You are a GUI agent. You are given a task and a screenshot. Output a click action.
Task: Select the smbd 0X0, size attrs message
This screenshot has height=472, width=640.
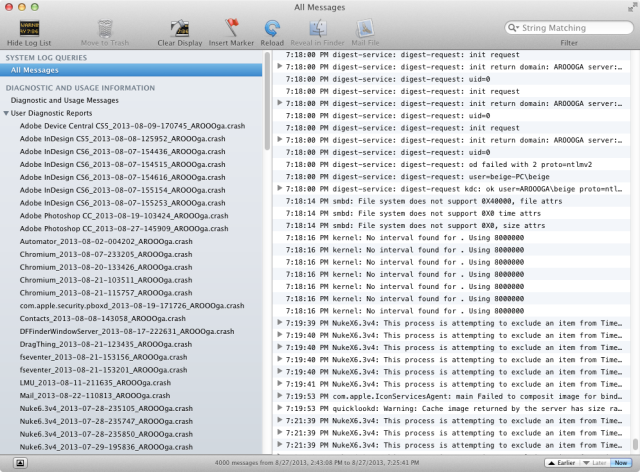point(451,225)
